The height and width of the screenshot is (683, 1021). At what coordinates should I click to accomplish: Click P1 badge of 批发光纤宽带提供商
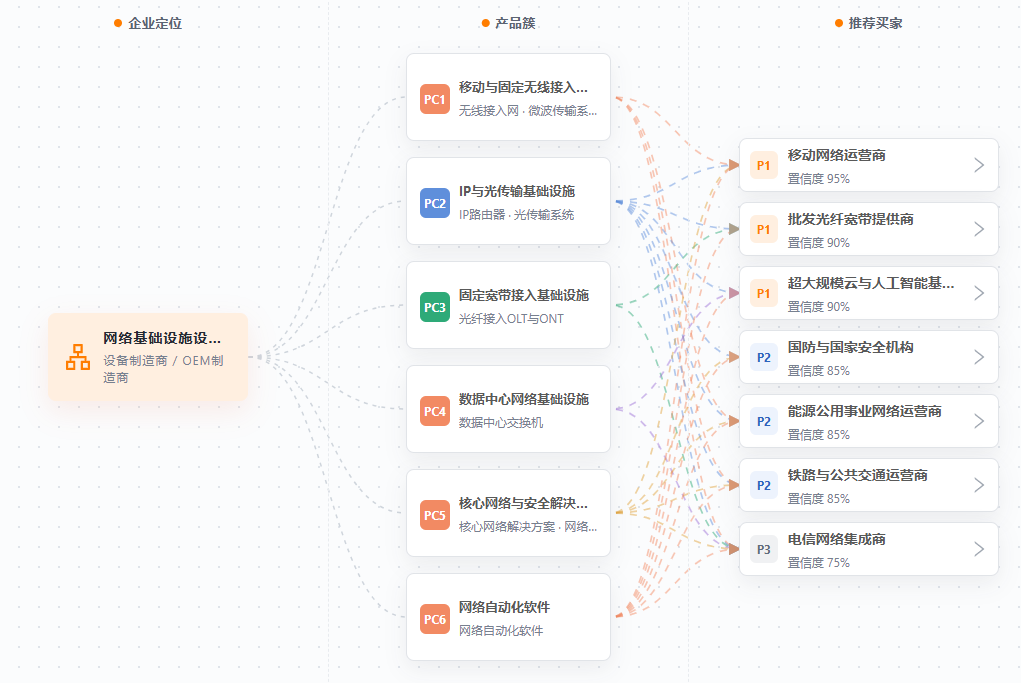click(763, 229)
